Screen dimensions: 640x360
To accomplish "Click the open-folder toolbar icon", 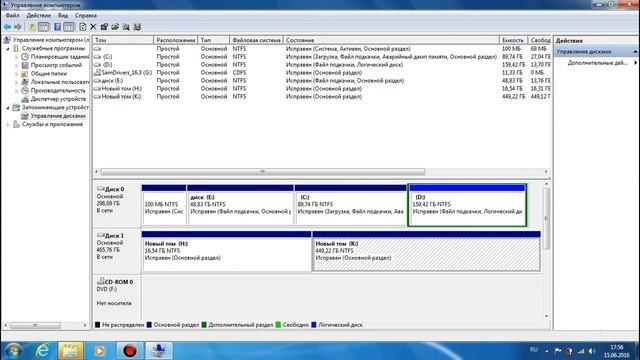I will [115, 27].
